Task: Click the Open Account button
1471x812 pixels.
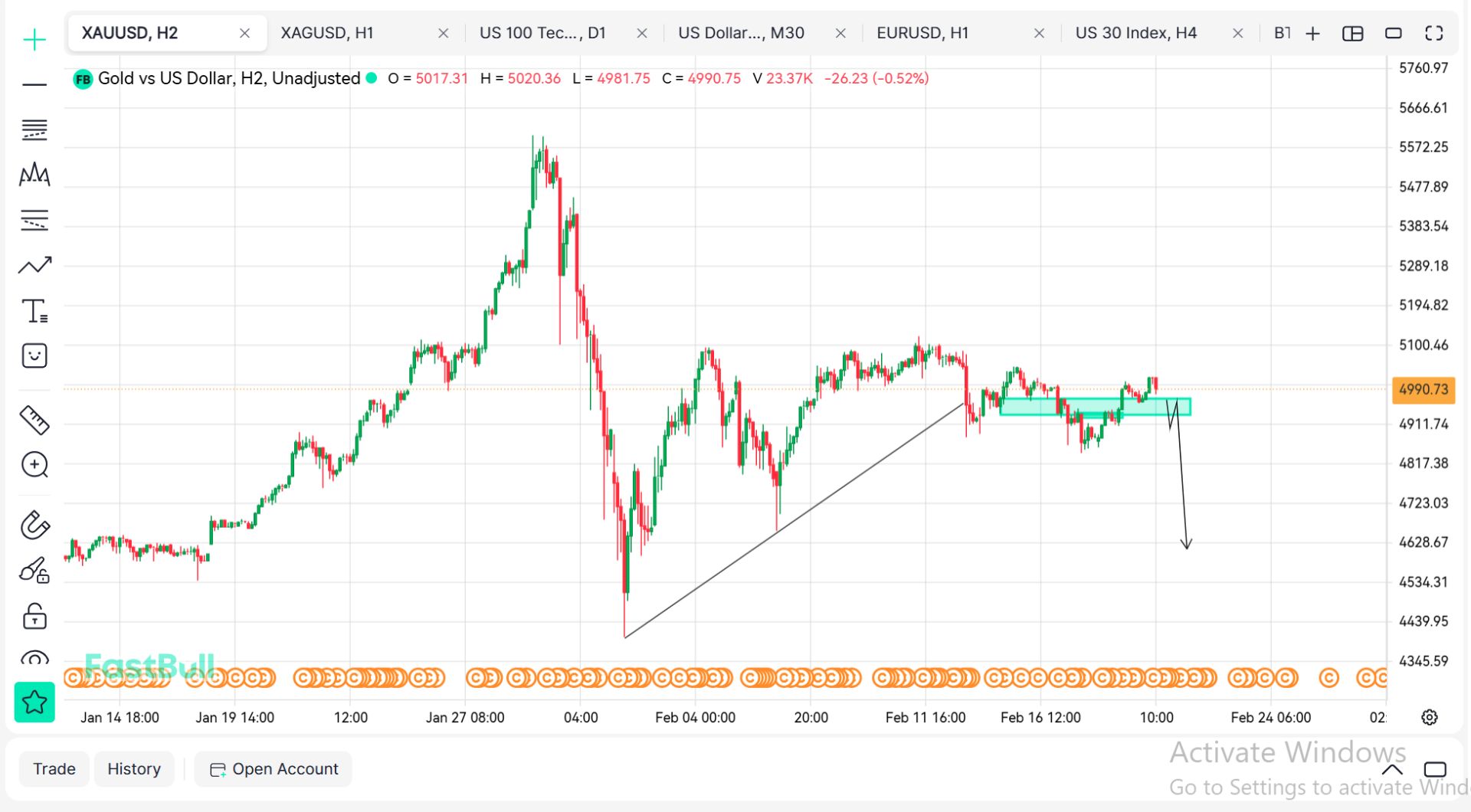Action: pyautogui.click(x=274, y=769)
